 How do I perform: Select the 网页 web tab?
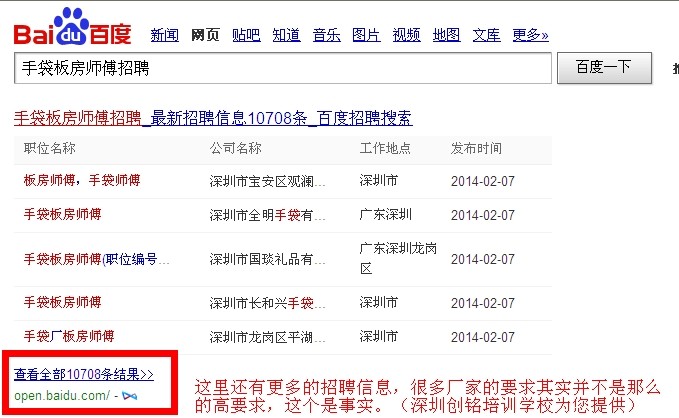205,35
